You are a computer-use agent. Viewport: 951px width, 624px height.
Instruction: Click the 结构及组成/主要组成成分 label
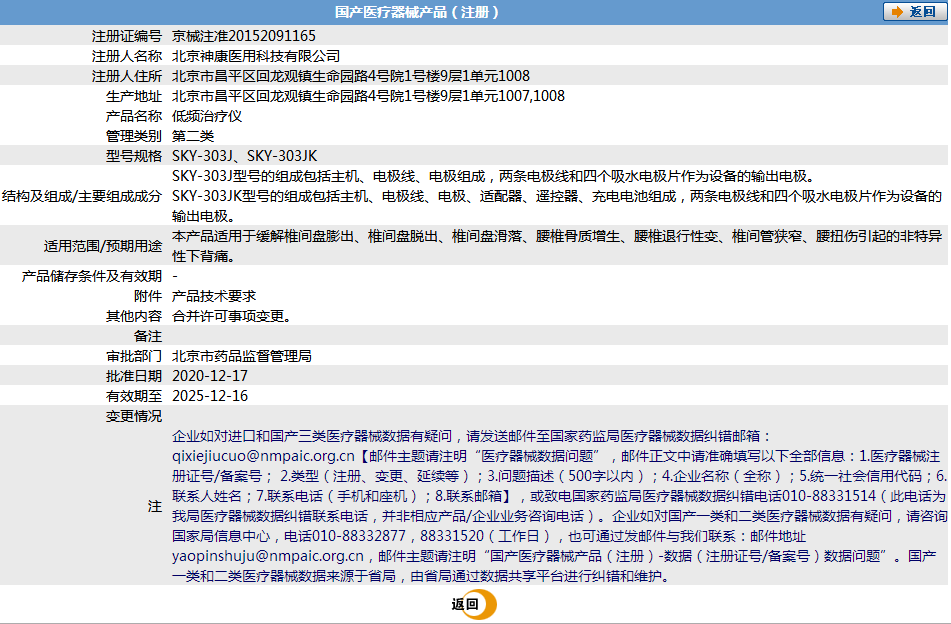(x=82, y=196)
